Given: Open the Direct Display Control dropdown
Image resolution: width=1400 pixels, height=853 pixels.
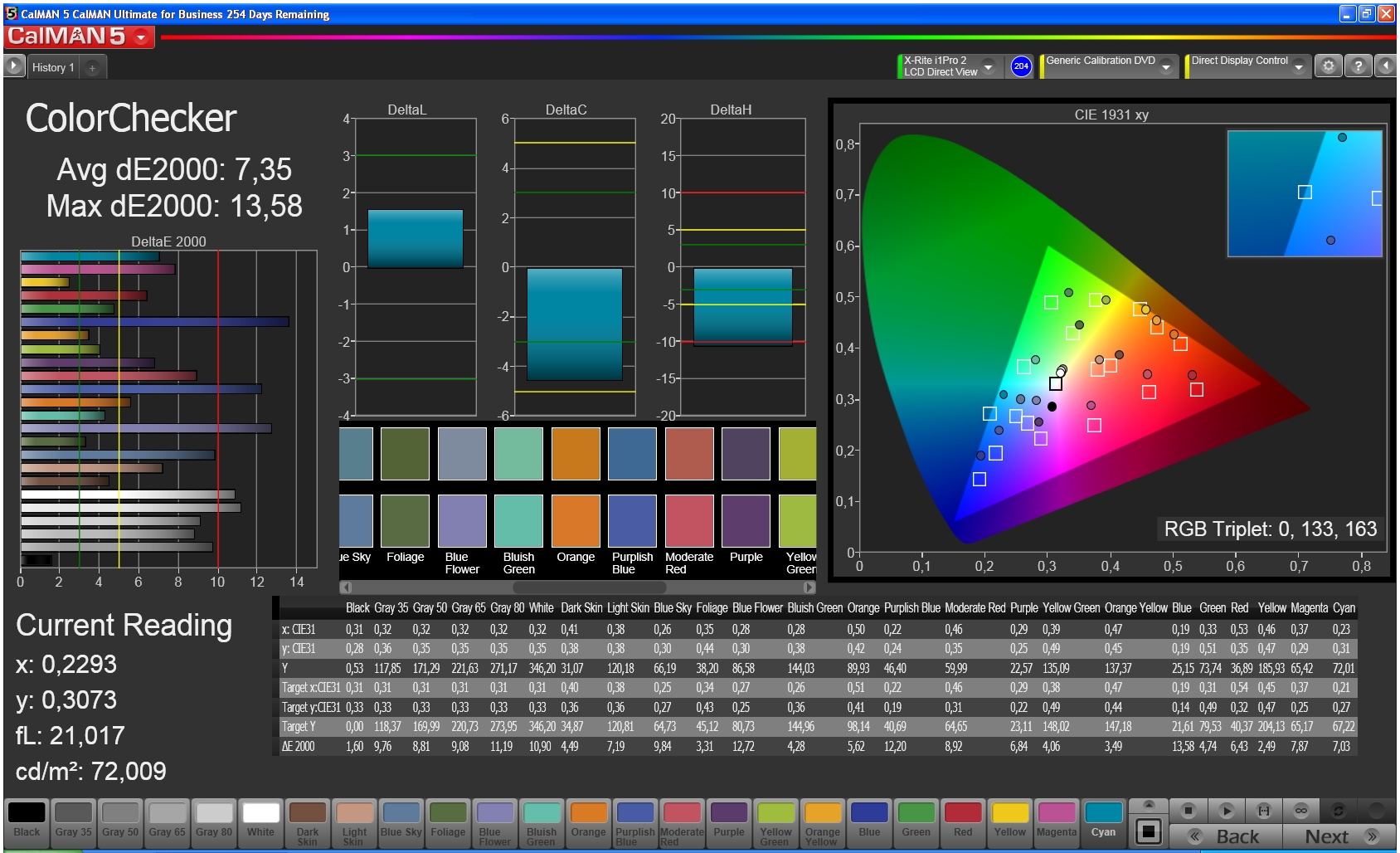Looking at the screenshot, I should coord(1298,66).
